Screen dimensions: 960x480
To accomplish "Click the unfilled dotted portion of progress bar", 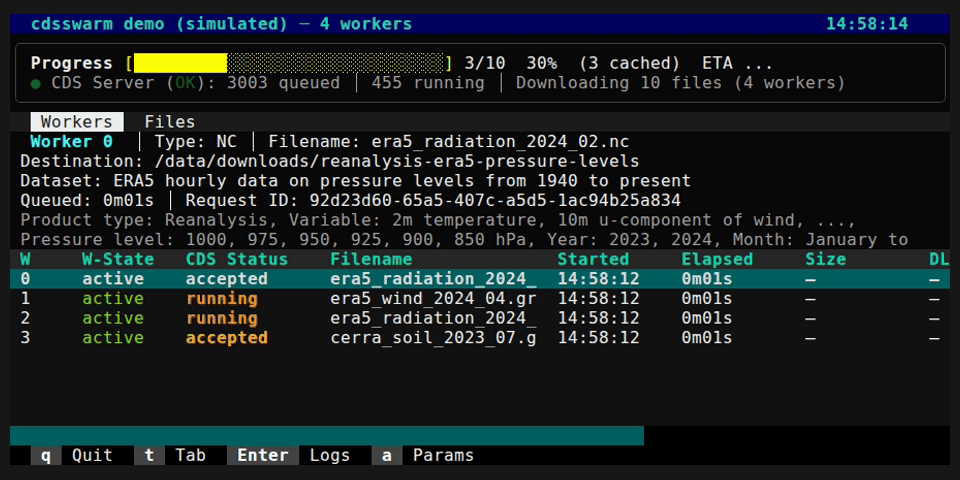I will coord(335,63).
